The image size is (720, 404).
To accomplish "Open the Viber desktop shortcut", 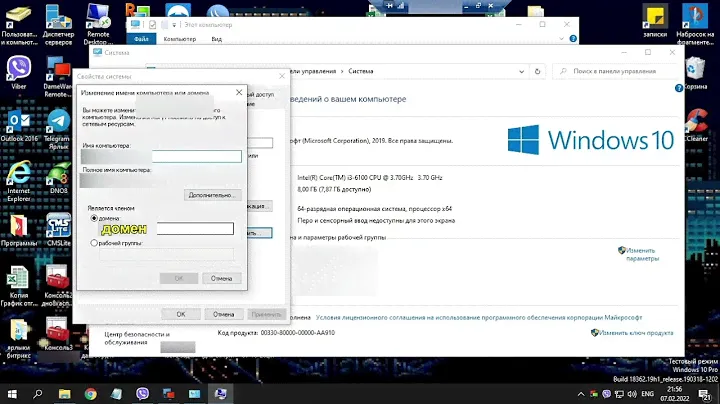I will point(18,68).
